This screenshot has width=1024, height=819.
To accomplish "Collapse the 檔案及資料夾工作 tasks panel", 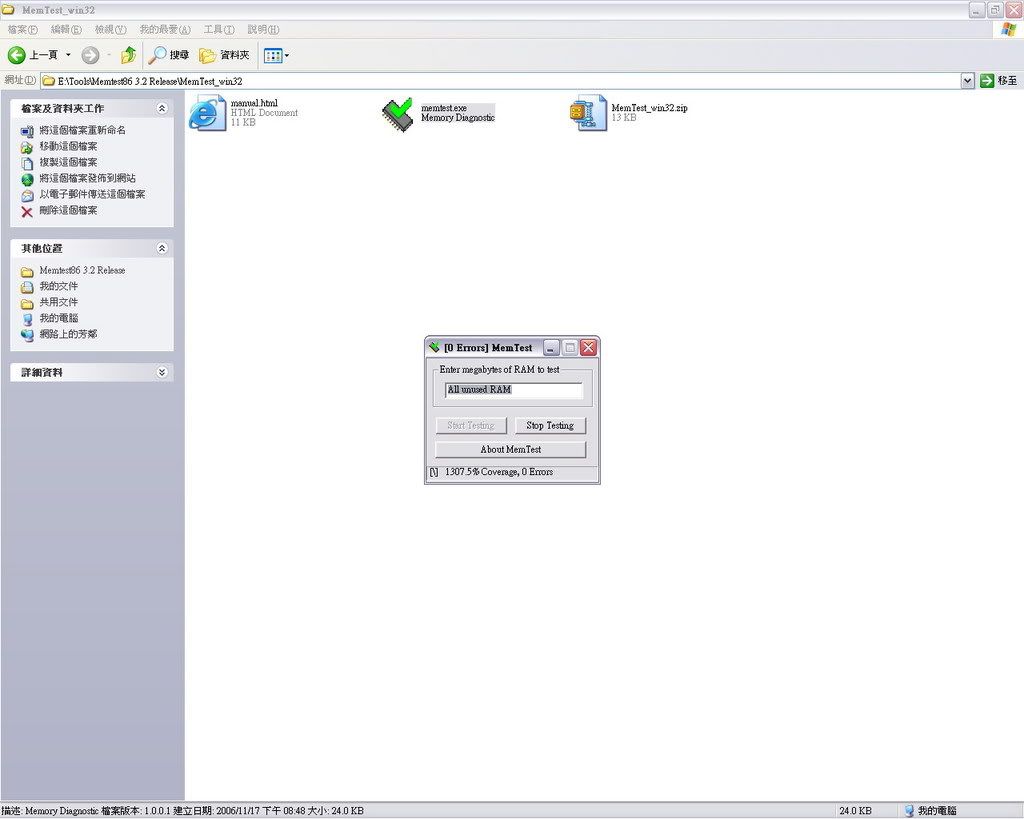I will pos(162,108).
